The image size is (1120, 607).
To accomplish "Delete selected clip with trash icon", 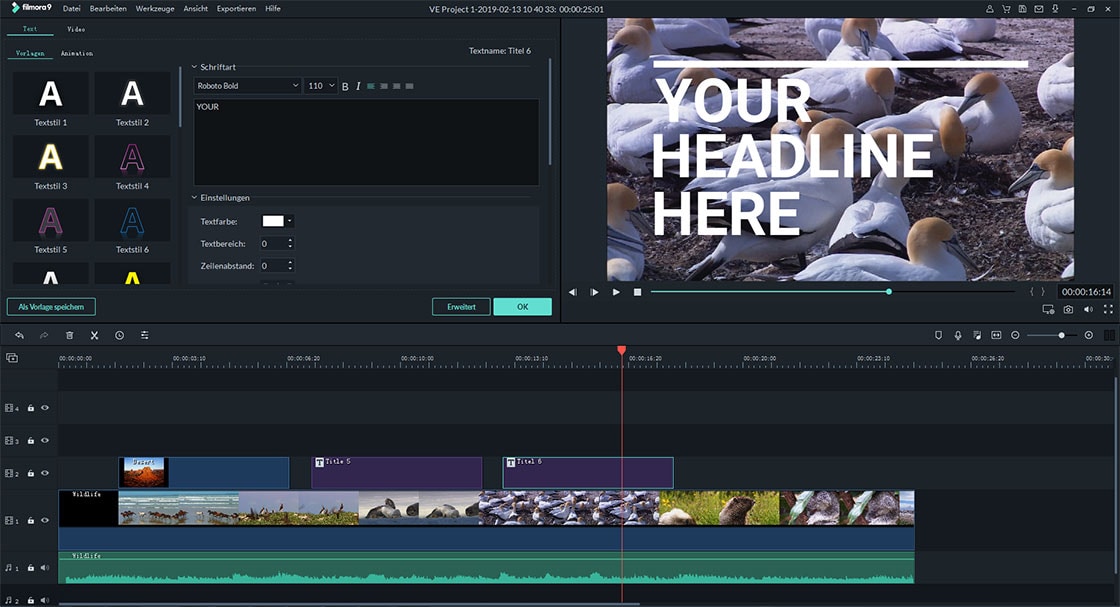I will point(69,335).
